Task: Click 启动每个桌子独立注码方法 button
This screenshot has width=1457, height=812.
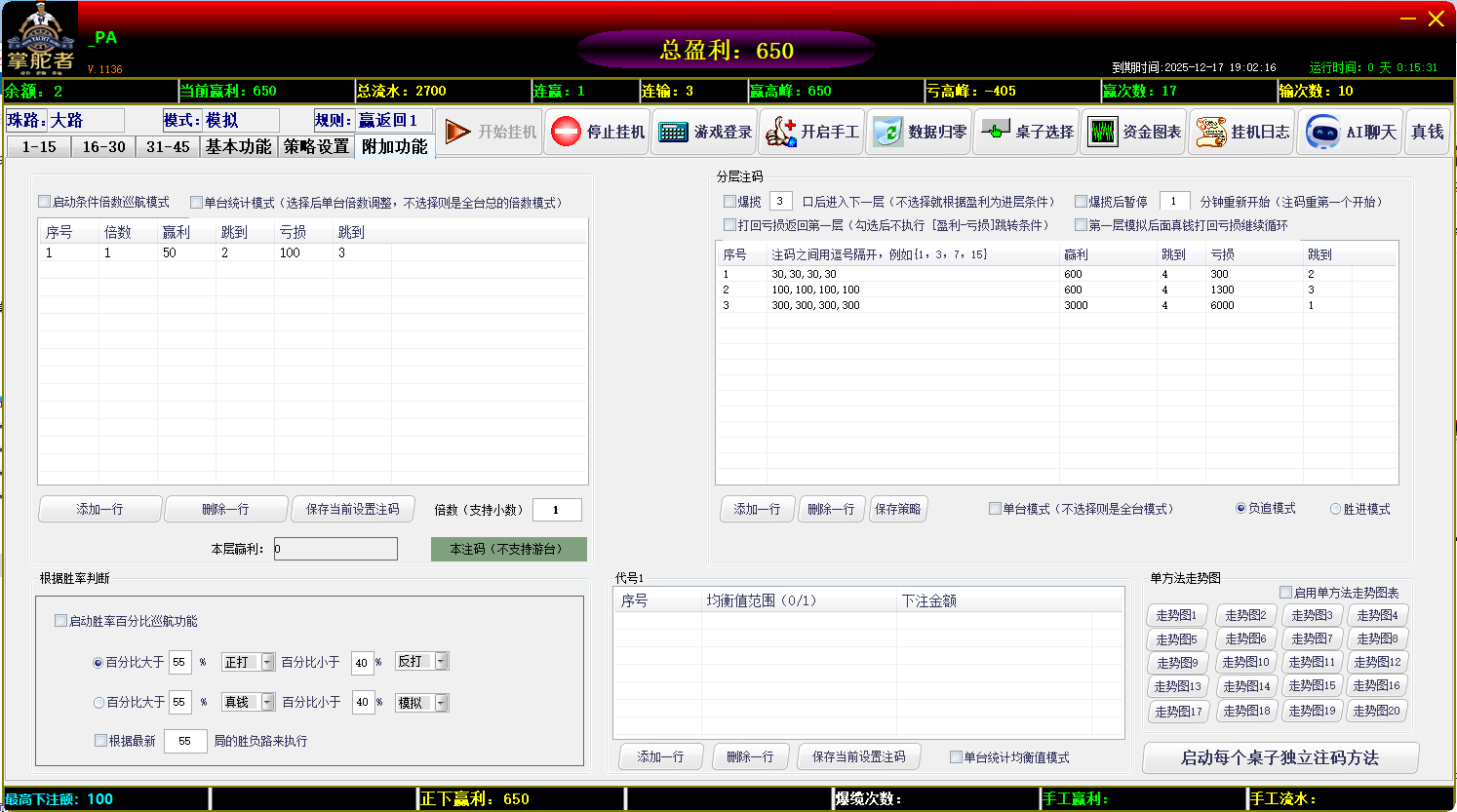Action: [1280, 757]
